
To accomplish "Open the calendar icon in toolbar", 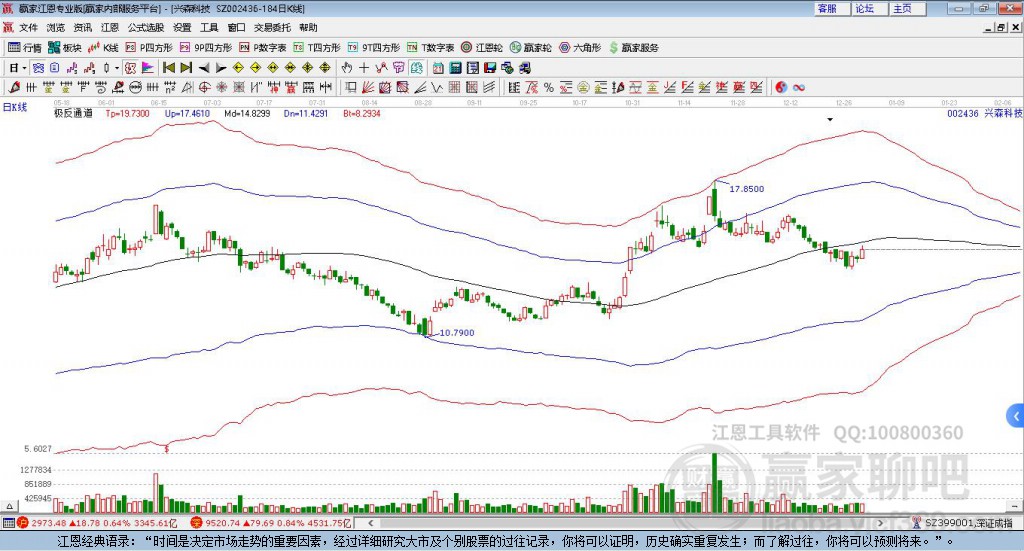I will (x=438, y=68).
